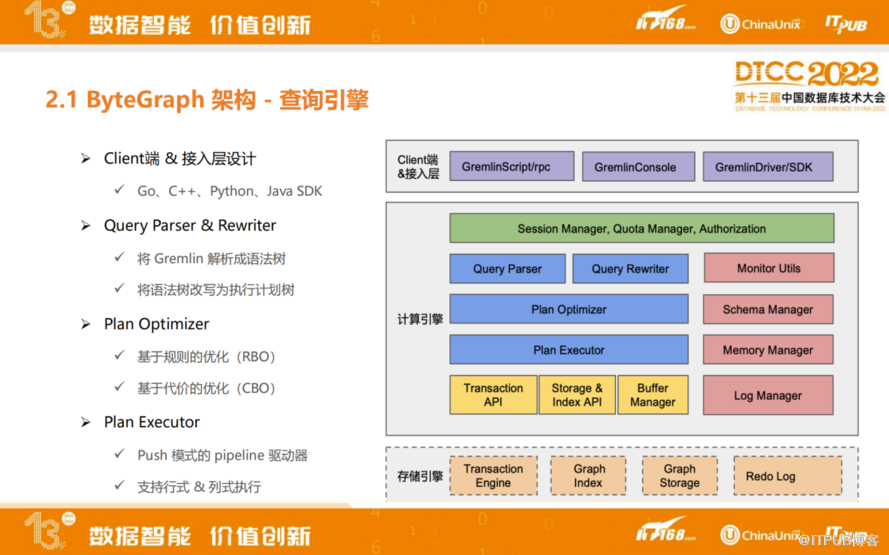
Task: Click the green Session Manager bar
Action: (641, 229)
